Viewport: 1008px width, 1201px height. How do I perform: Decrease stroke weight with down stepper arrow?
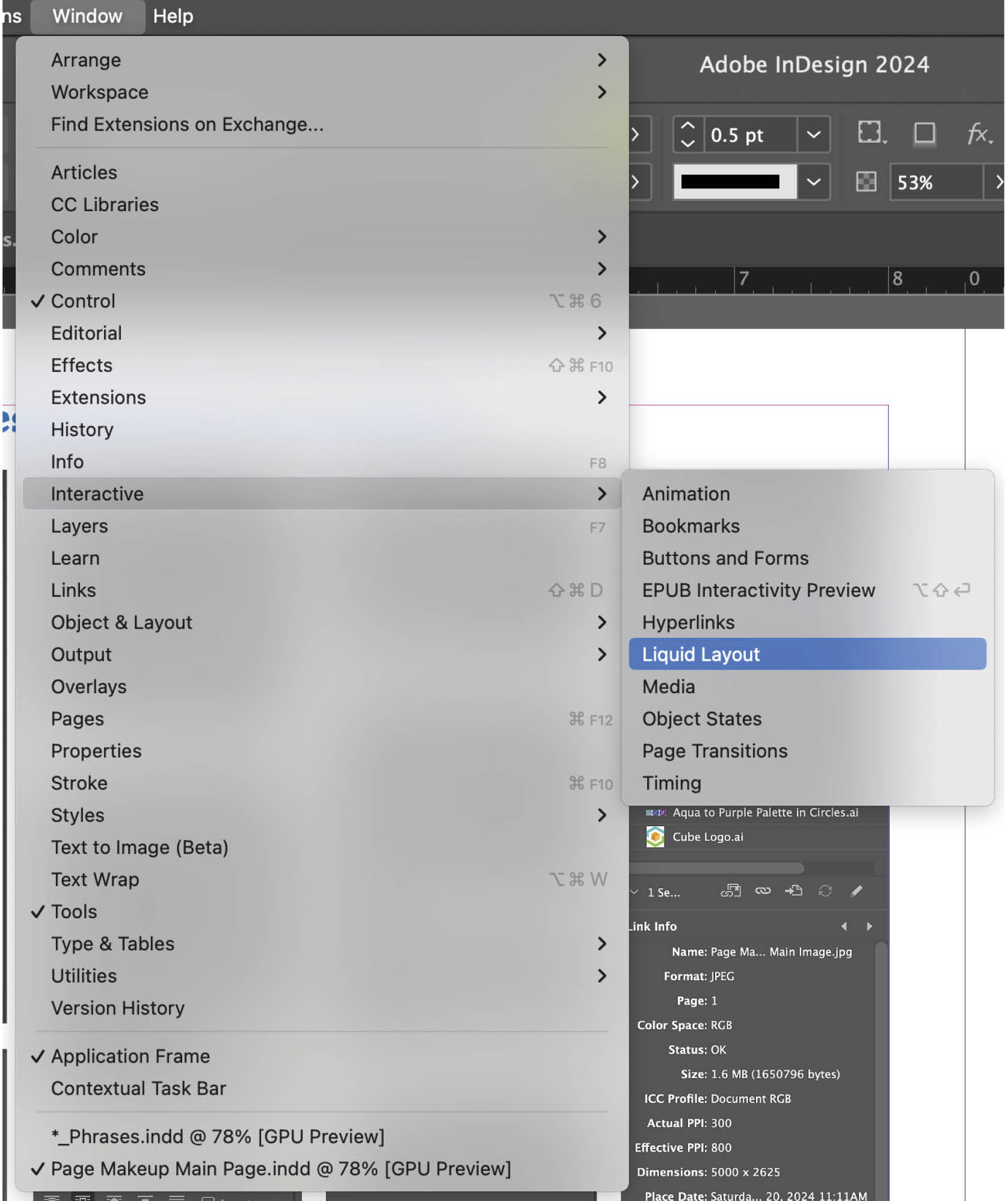(687, 143)
